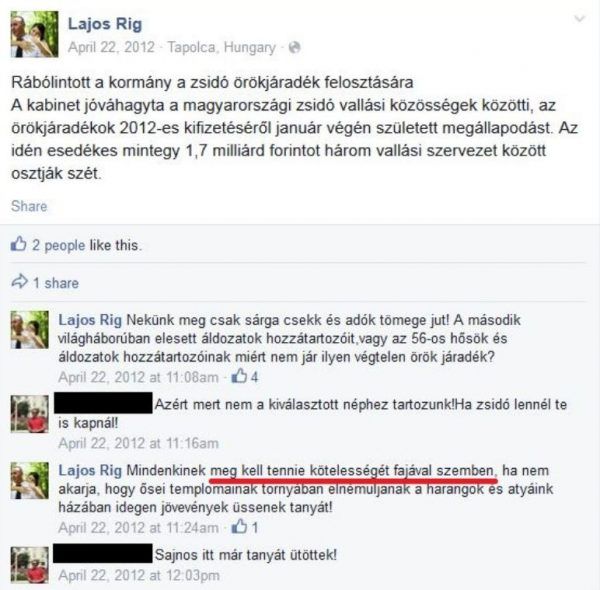600x590 pixels.
Task: Open the 12:03pm comment timestamp
Action: coord(139,575)
